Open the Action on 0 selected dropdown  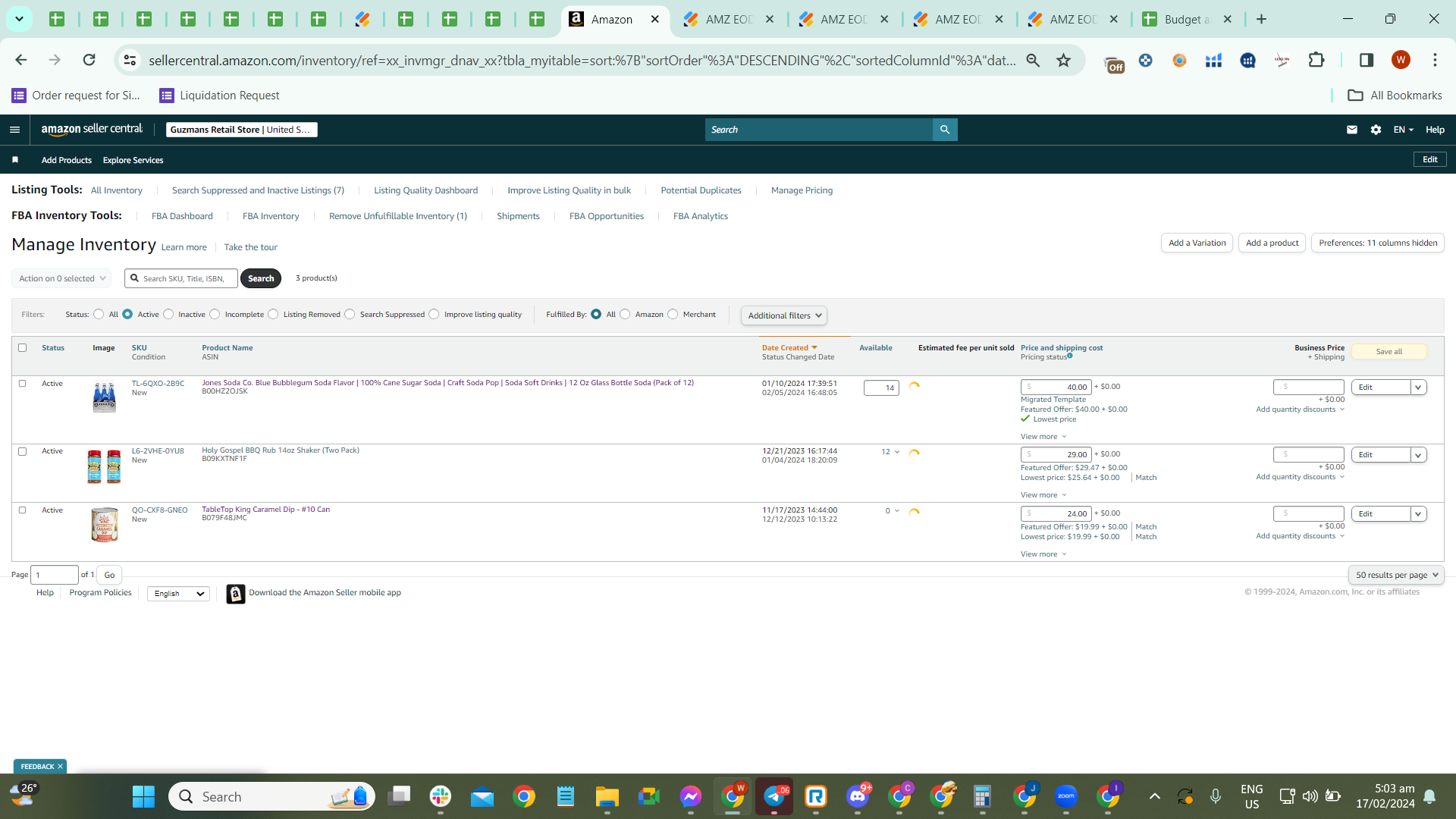tap(61, 278)
